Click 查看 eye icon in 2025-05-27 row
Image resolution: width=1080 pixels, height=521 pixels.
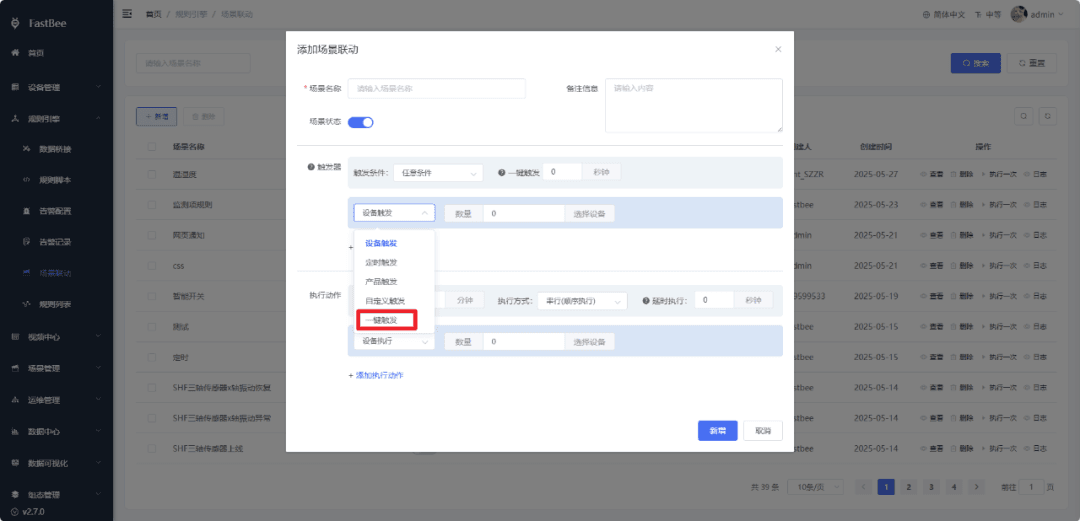click(924, 174)
